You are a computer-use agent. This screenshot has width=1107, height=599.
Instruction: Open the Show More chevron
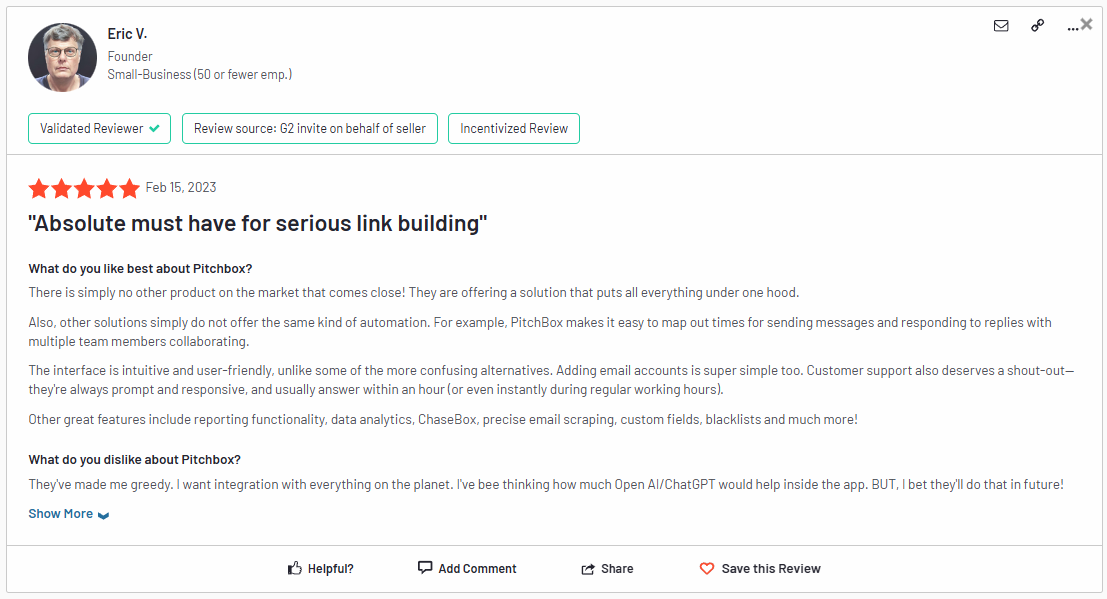(x=104, y=514)
